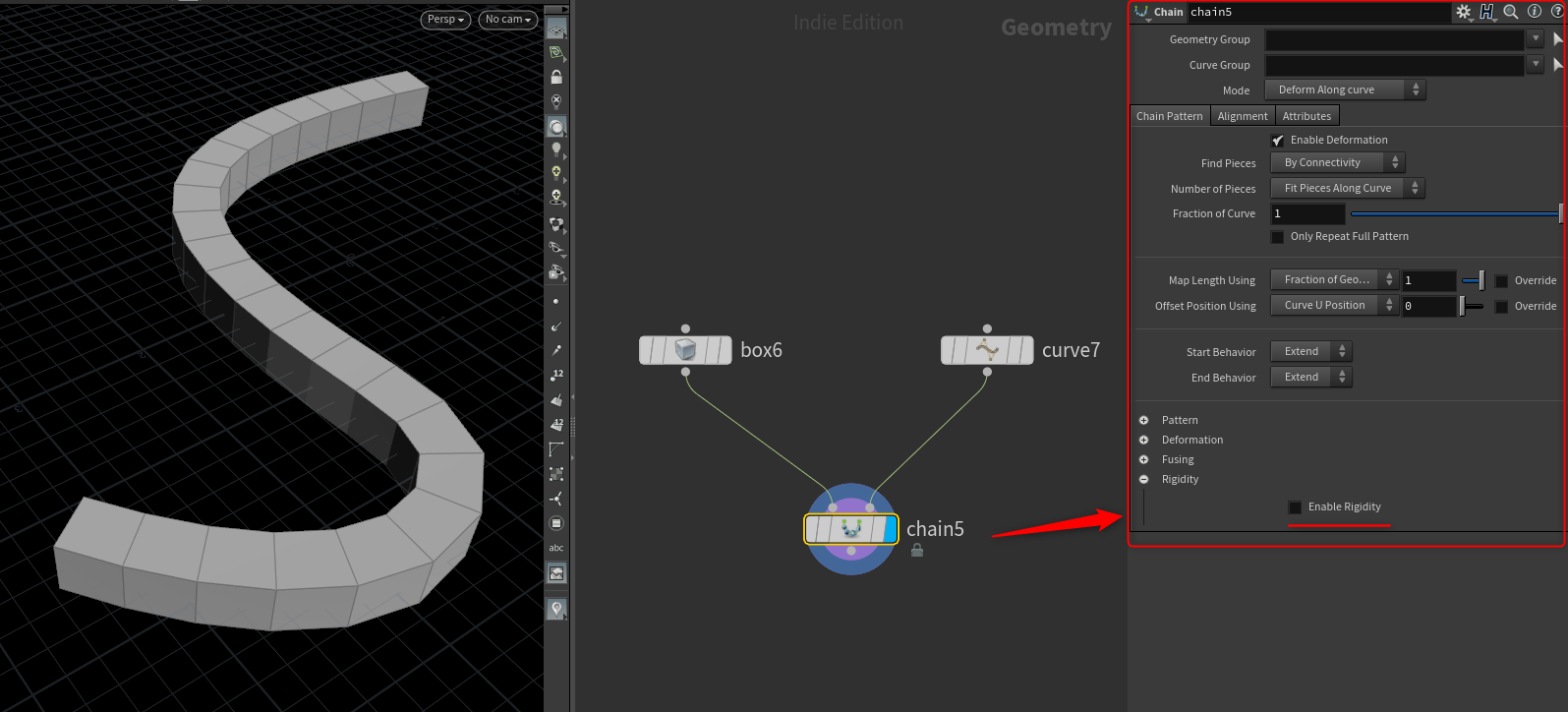This screenshot has height=712, width=1568.
Task: Expand the Deformation section
Action: tap(1143, 440)
